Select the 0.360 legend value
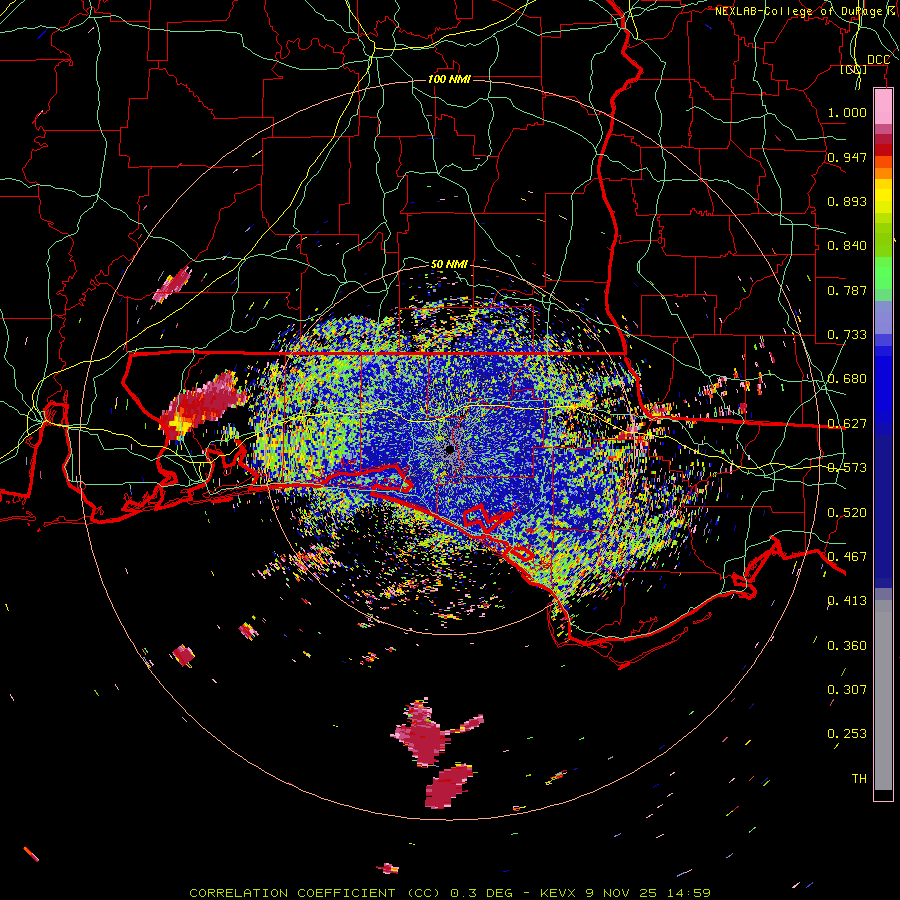This screenshot has width=900, height=900. (x=847, y=646)
